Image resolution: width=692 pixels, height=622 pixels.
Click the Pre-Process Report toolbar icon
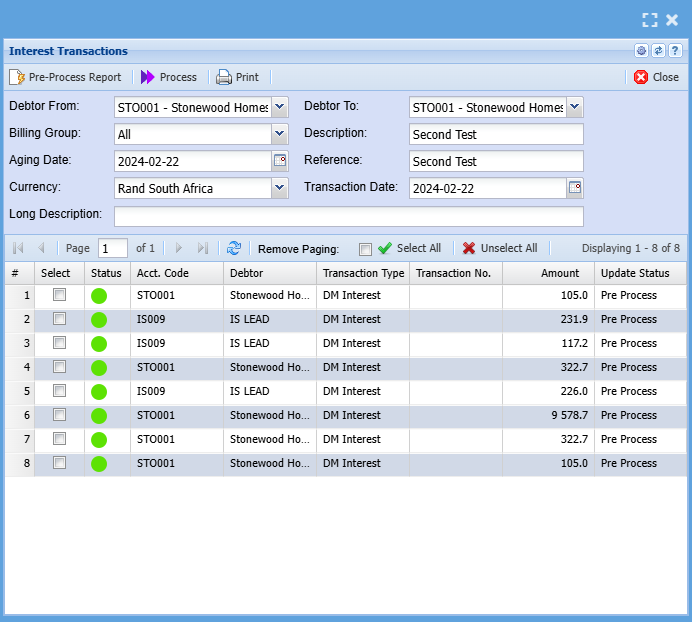[x=17, y=77]
